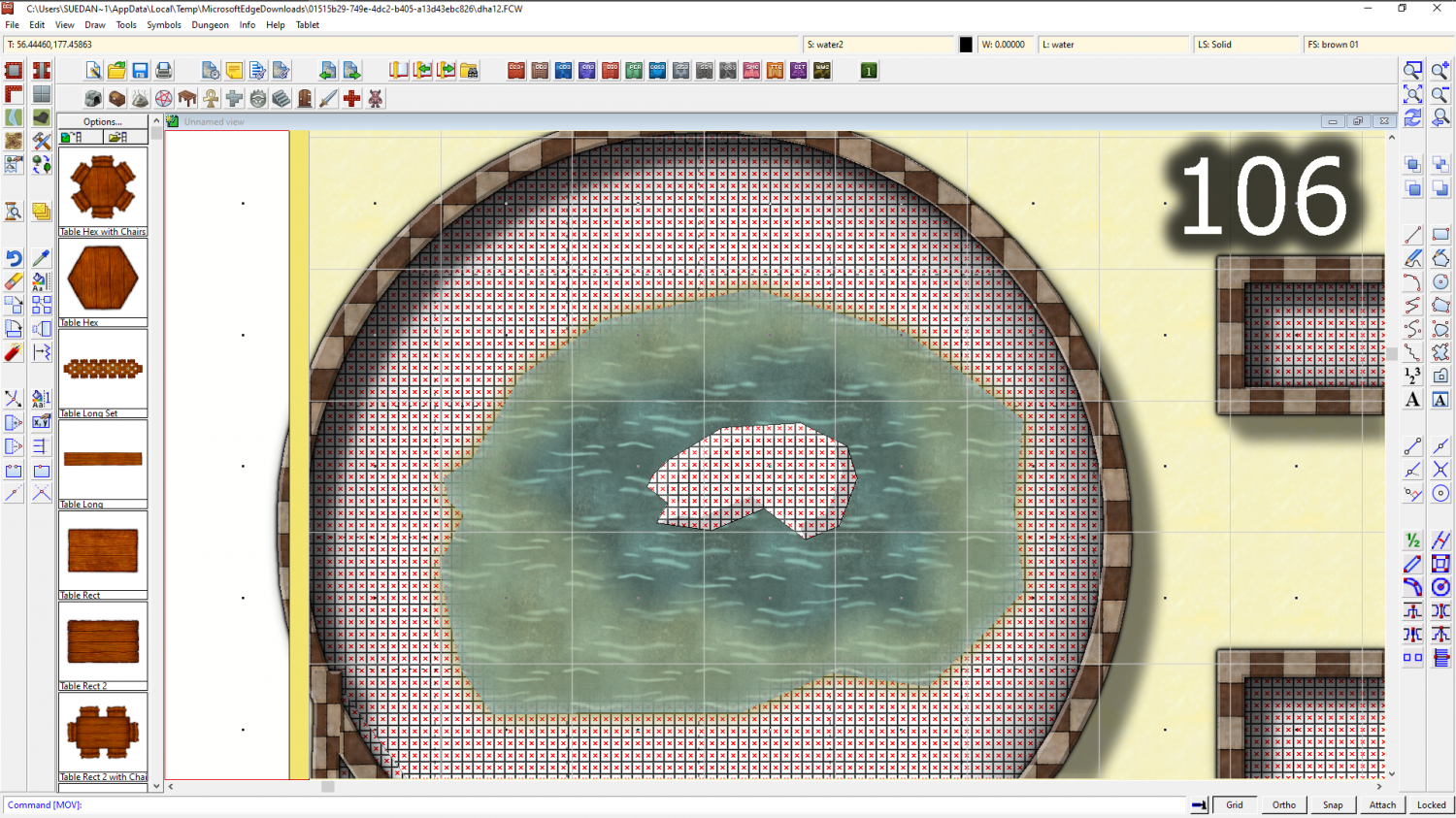Click the Options... button in symbol catalog

[103, 122]
